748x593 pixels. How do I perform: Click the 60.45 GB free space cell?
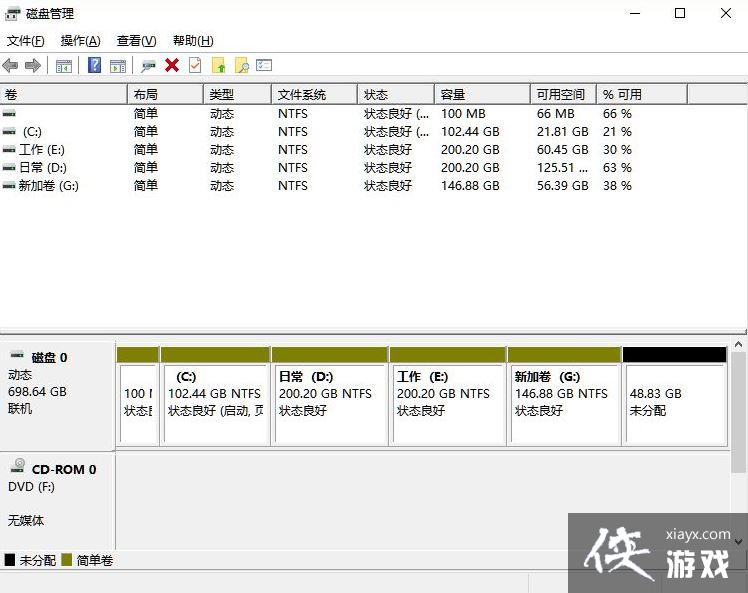point(562,150)
